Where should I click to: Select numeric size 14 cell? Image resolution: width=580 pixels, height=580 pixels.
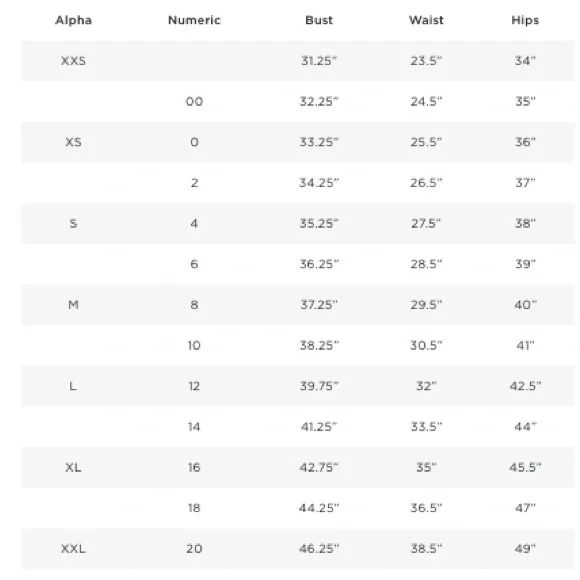(x=194, y=427)
